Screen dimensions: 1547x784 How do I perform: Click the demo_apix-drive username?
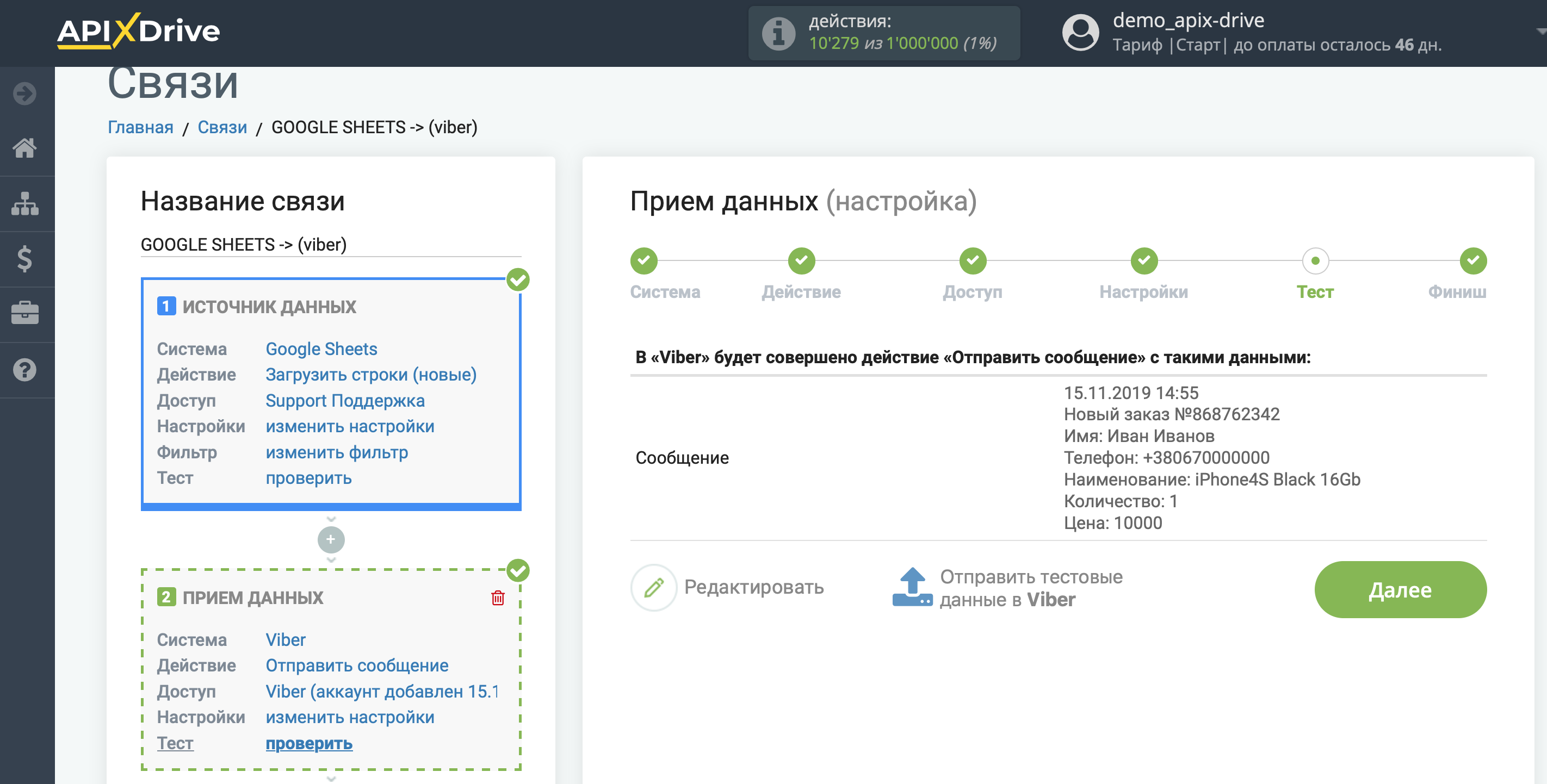1189,21
